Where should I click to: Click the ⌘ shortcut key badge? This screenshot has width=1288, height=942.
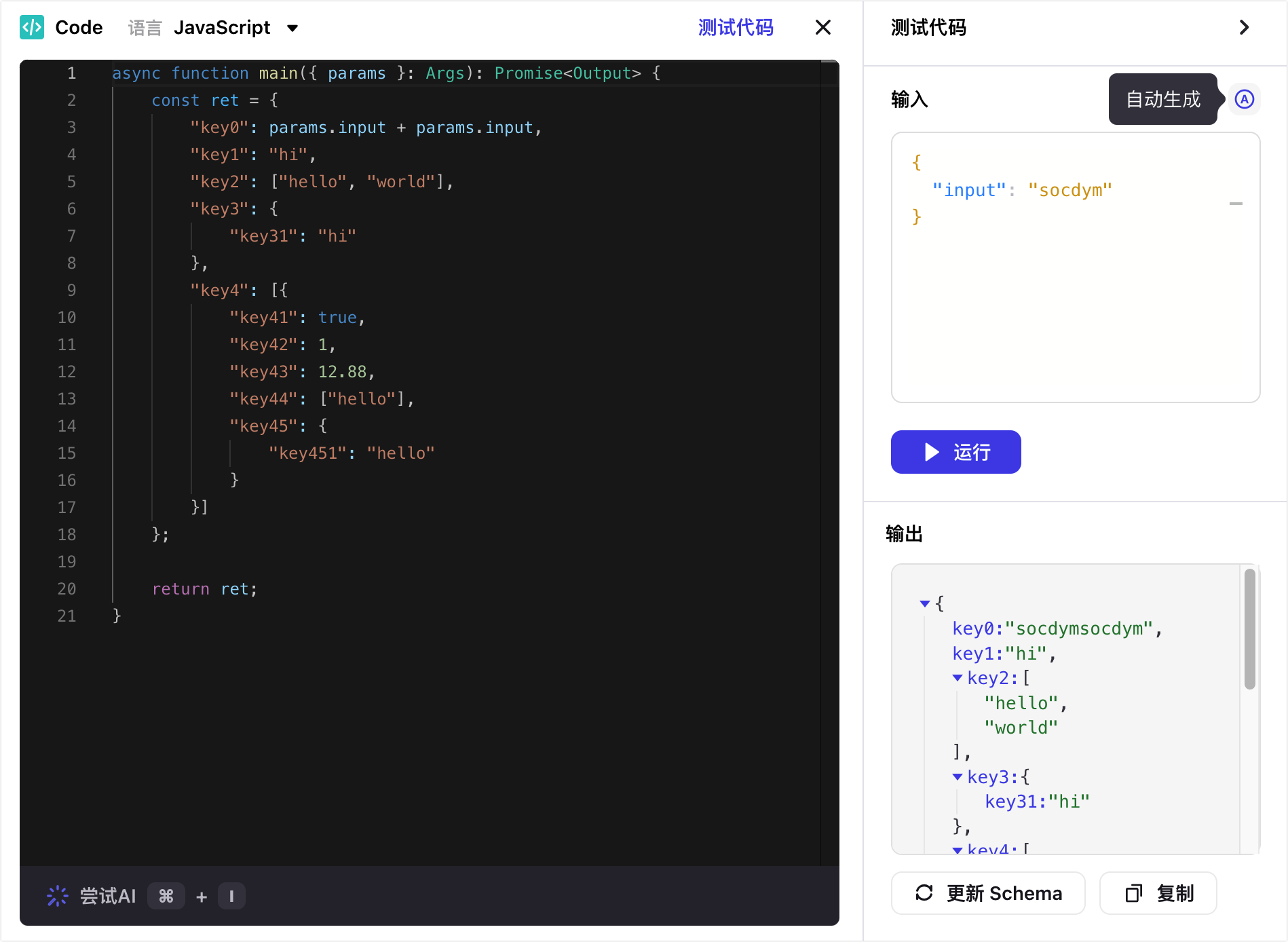pyautogui.click(x=166, y=896)
